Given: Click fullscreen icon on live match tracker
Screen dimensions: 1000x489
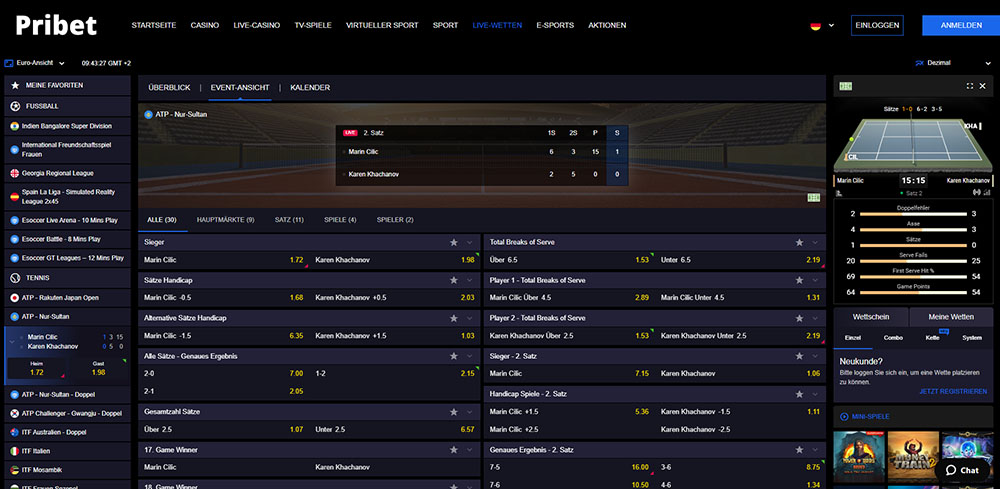Looking at the screenshot, I should point(969,87).
